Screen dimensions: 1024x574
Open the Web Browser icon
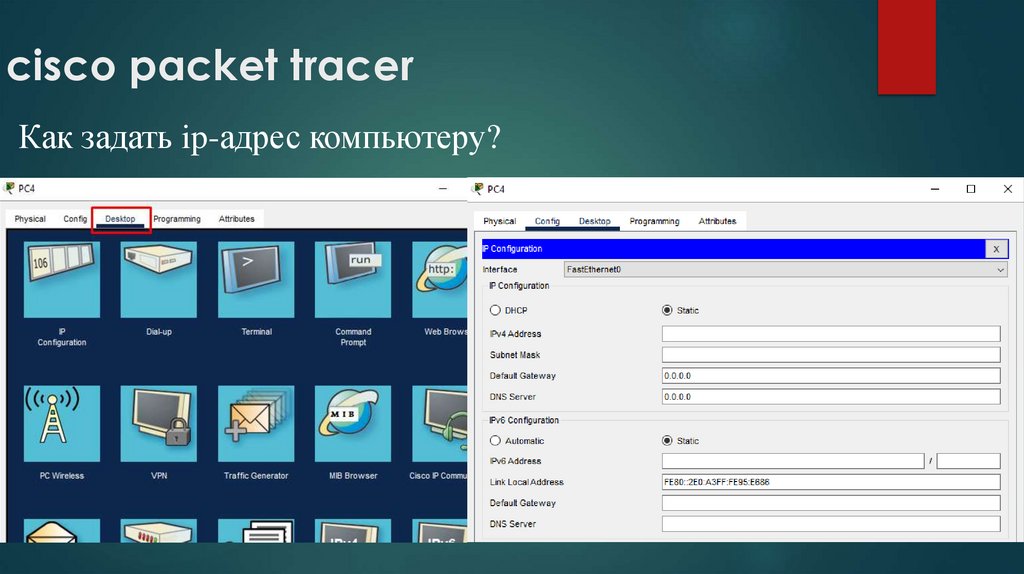[x=440, y=279]
